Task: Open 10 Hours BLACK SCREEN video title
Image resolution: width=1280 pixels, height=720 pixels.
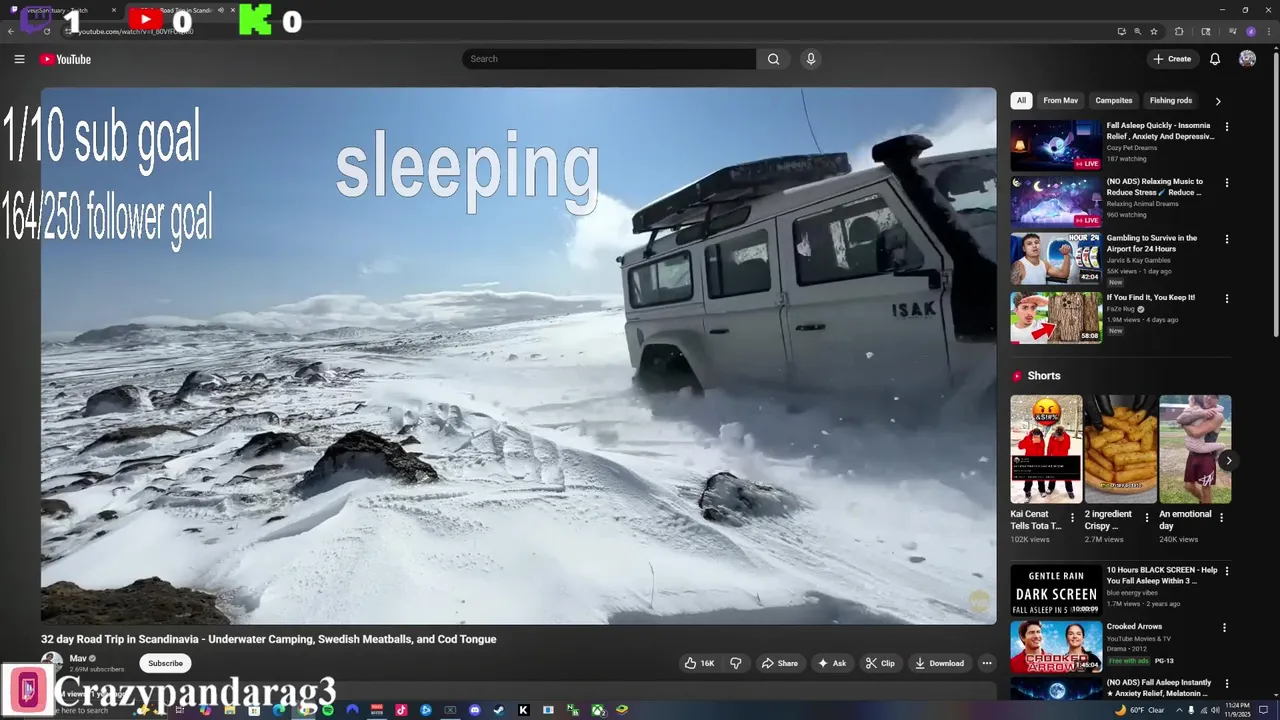Action: [1162, 575]
